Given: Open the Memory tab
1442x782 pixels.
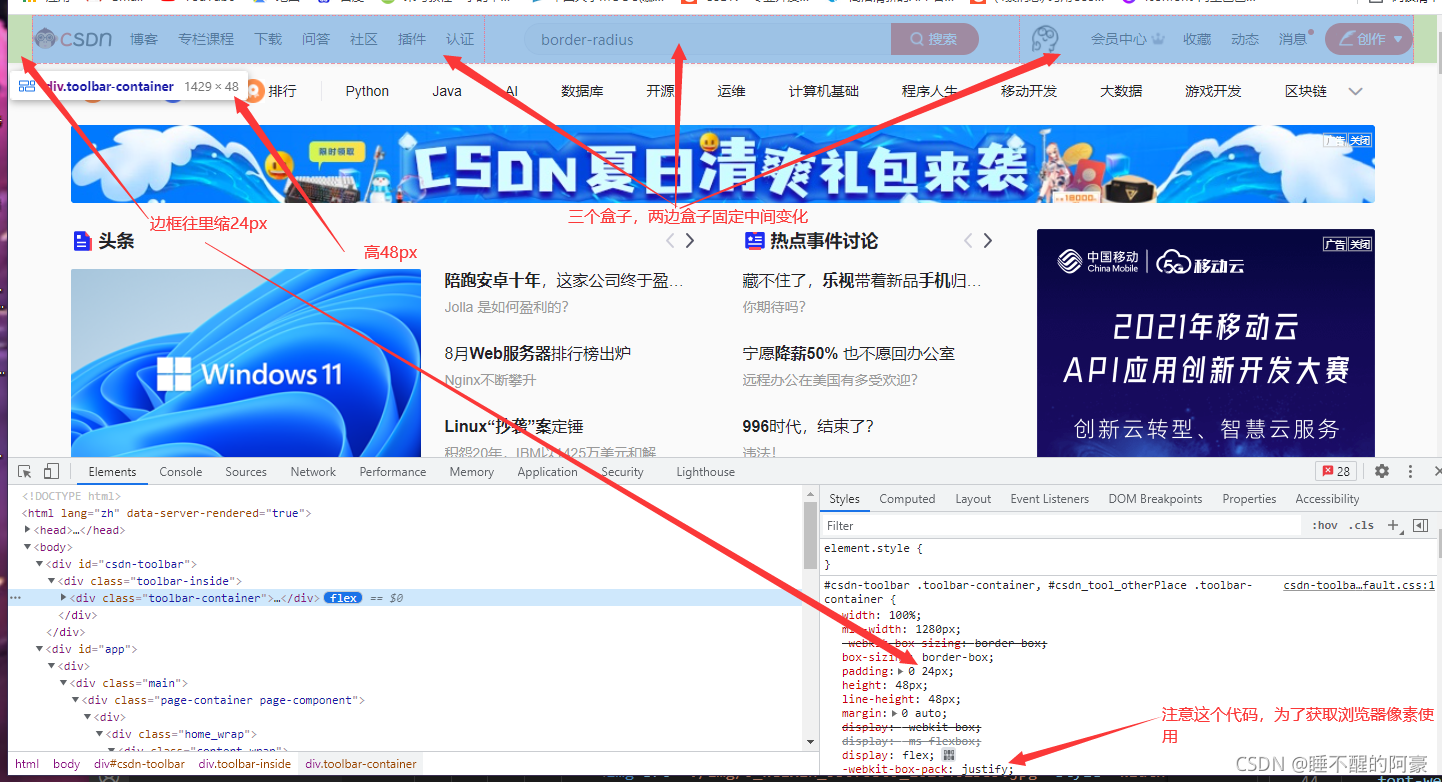Looking at the screenshot, I should pyautogui.click(x=472, y=472).
